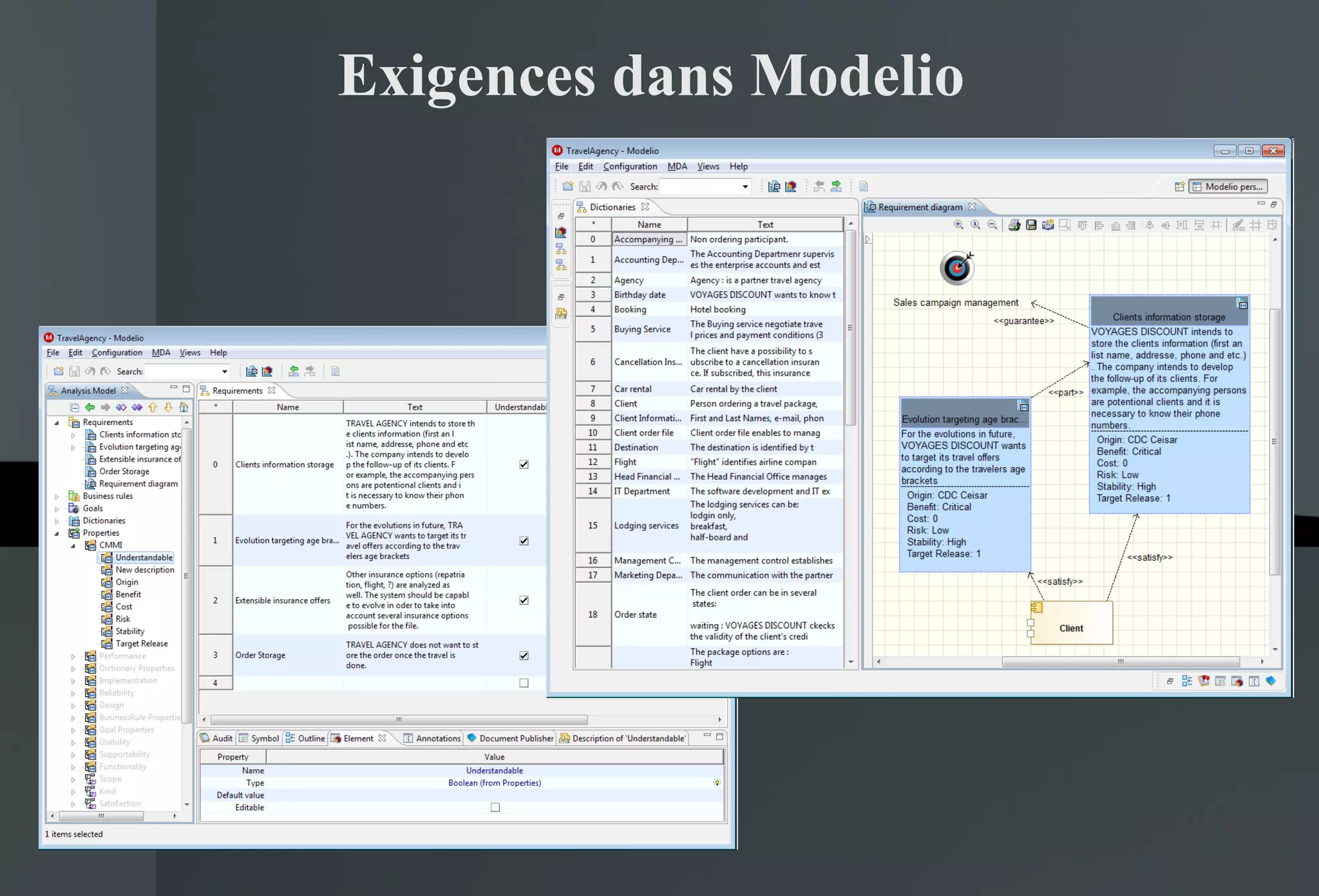Click the undo icon in the right window toolbar

tap(602, 186)
